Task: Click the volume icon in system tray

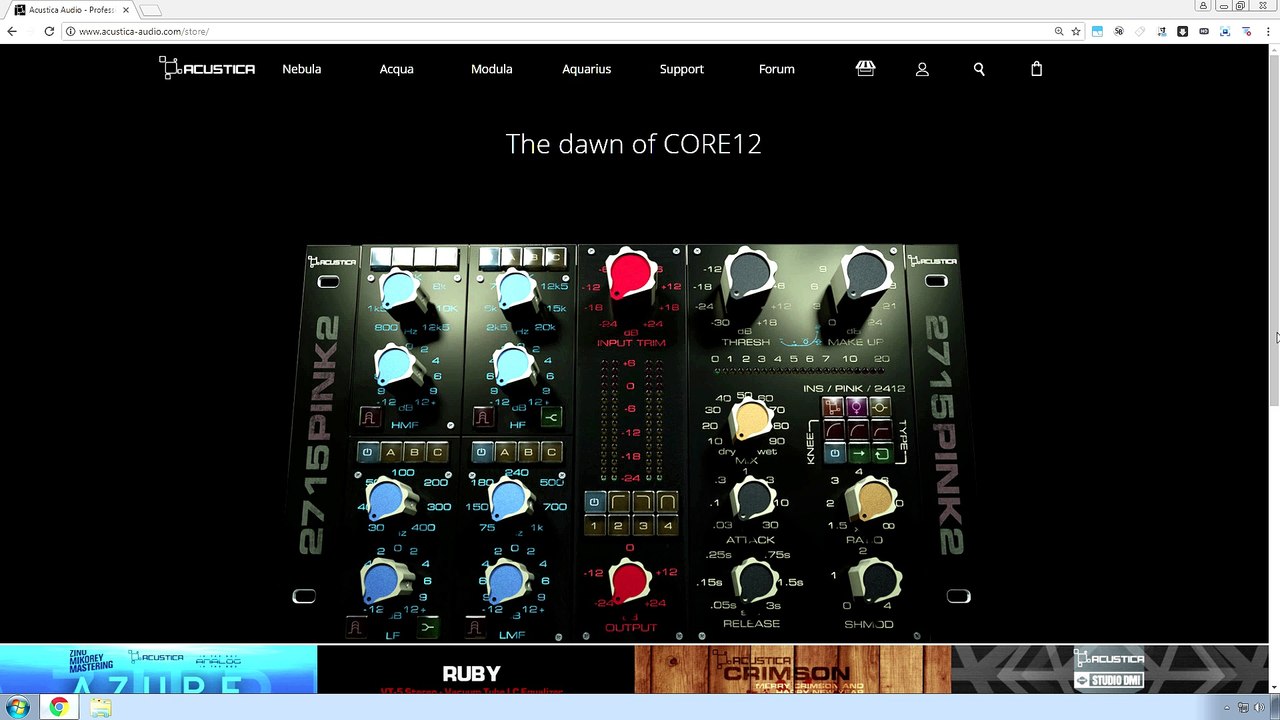Action: [x=1258, y=708]
